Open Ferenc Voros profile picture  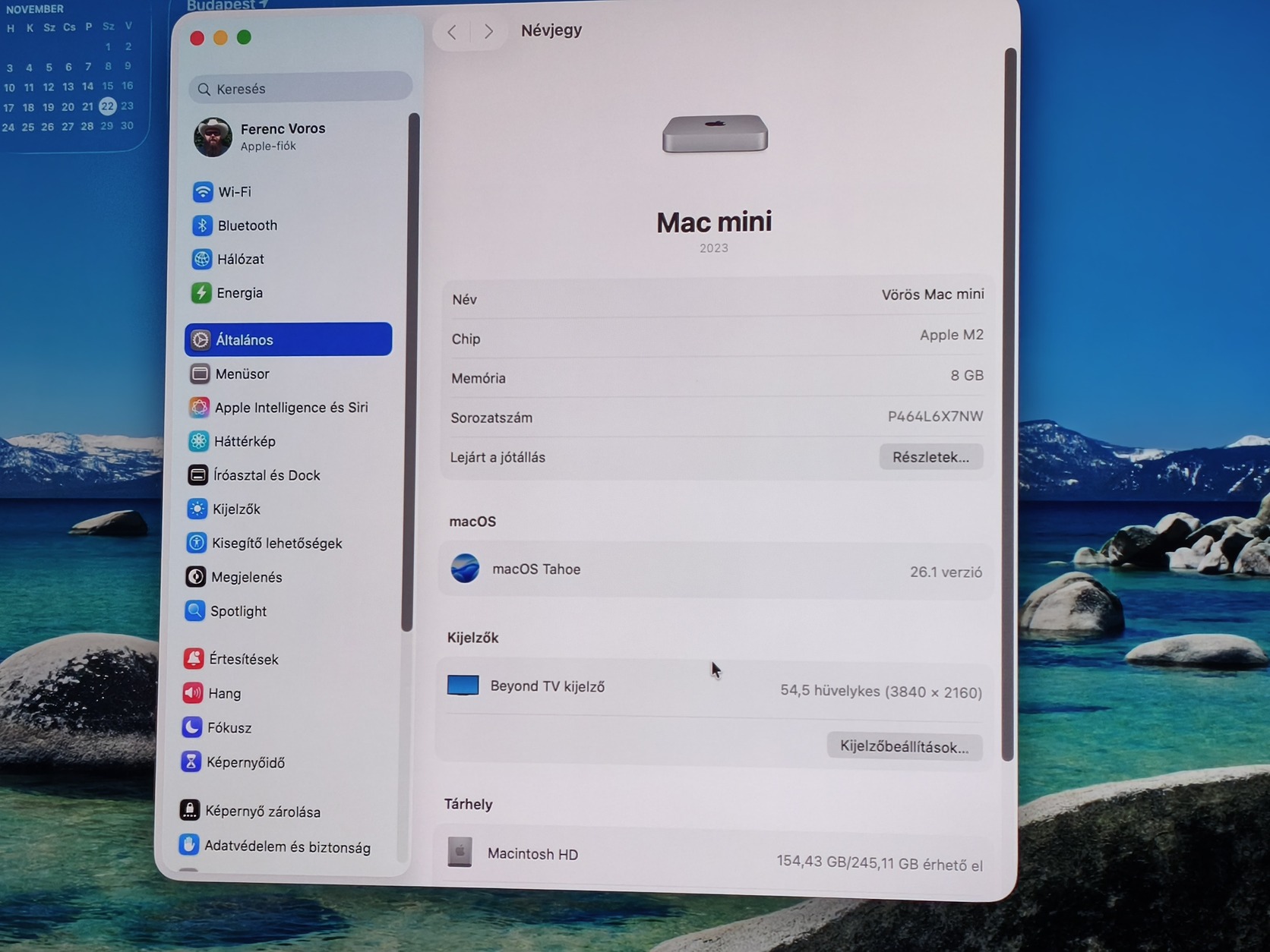tap(213, 137)
